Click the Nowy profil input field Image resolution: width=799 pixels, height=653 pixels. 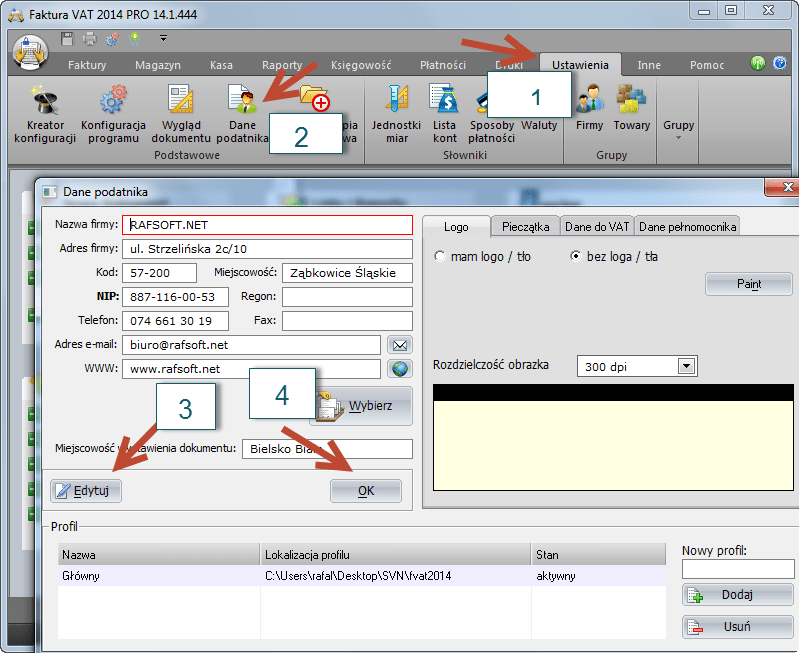click(x=738, y=569)
